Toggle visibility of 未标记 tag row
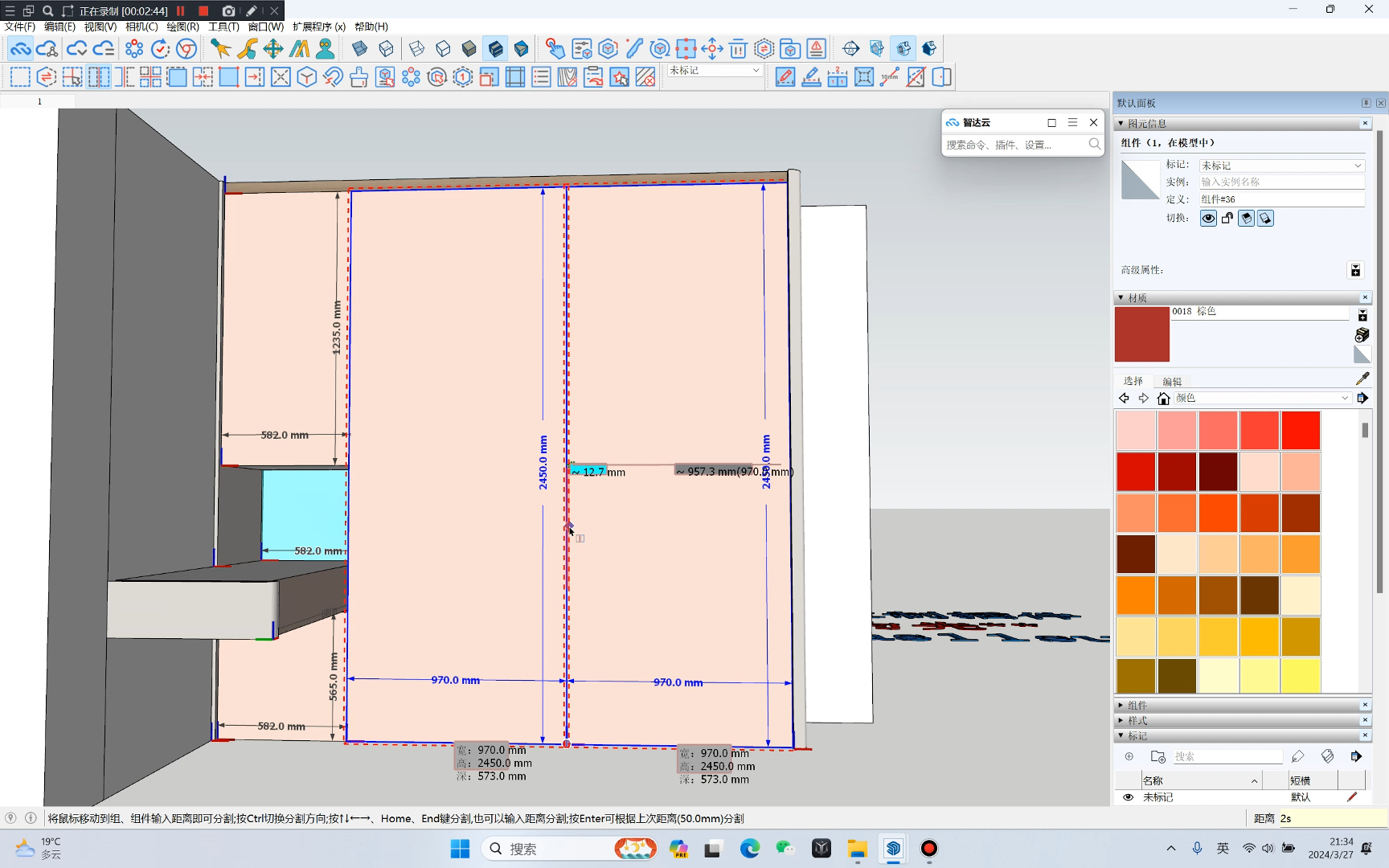The height and width of the screenshot is (868, 1389). tap(1128, 797)
